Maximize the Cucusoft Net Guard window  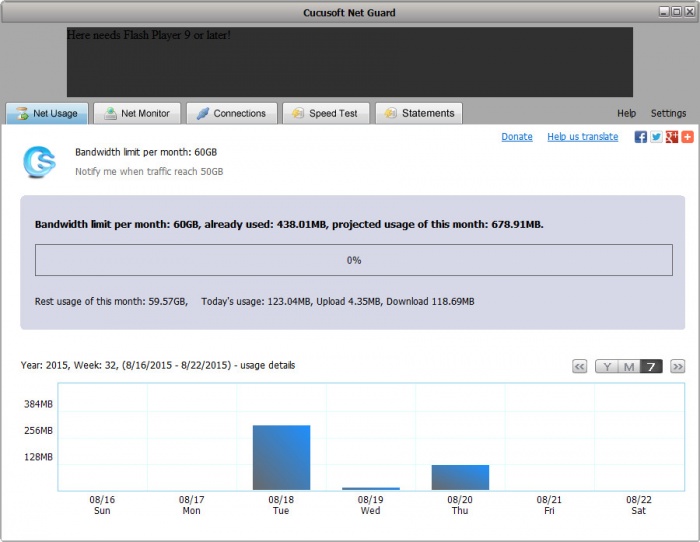[x=677, y=12]
